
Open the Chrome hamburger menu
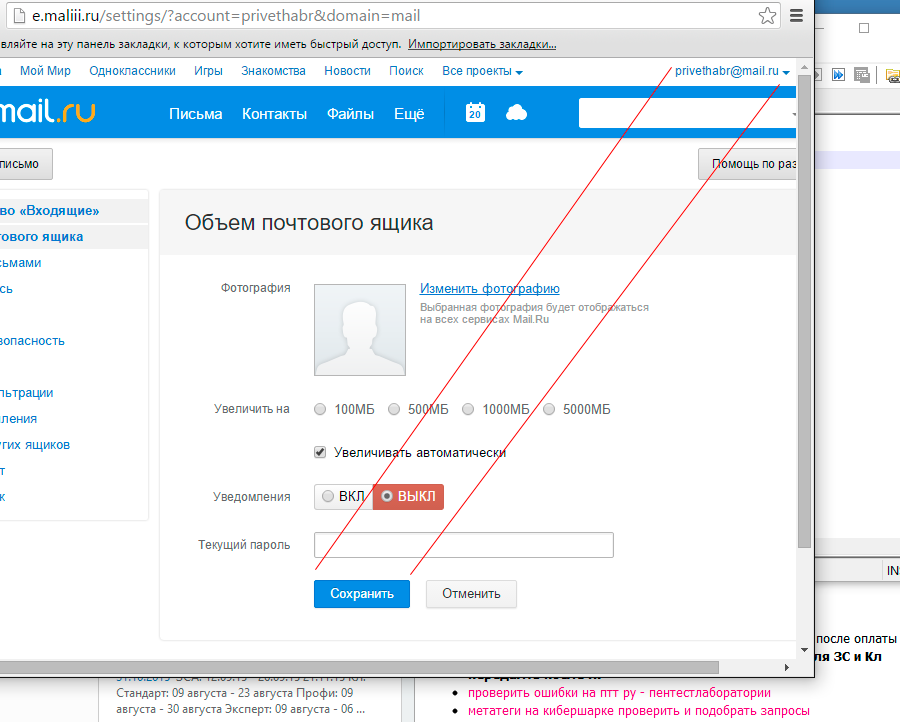(797, 16)
